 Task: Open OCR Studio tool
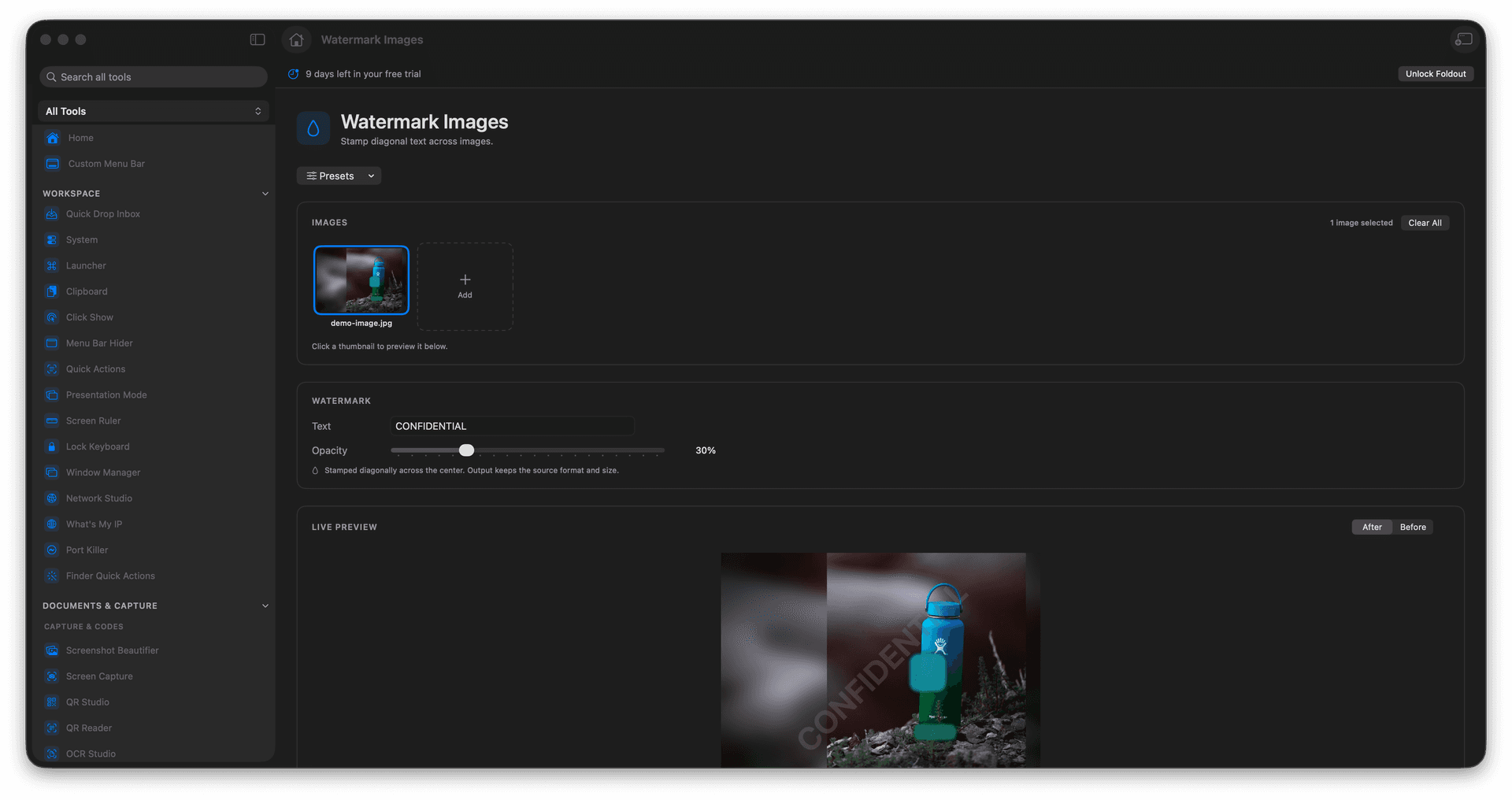154,754
